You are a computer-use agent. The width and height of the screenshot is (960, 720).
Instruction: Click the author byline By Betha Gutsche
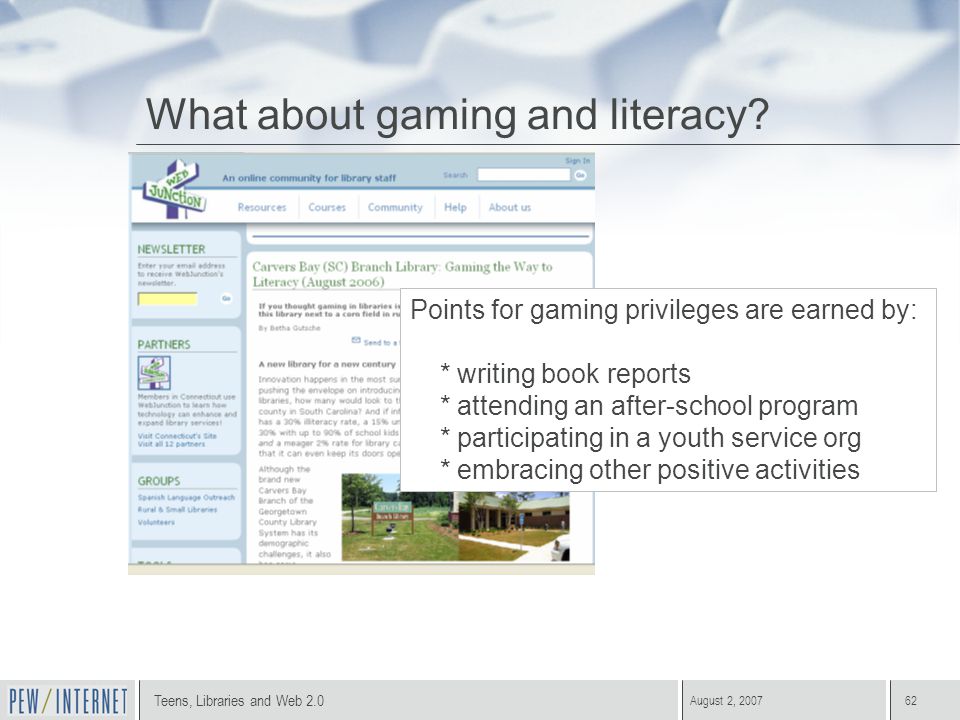289,328
